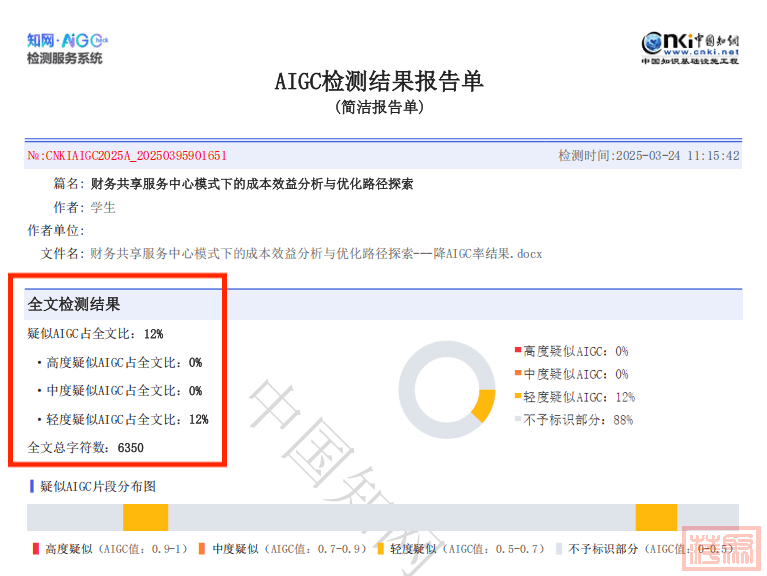Click the 作者单位 label
The image size is (767, 576).
pos(56,230)
